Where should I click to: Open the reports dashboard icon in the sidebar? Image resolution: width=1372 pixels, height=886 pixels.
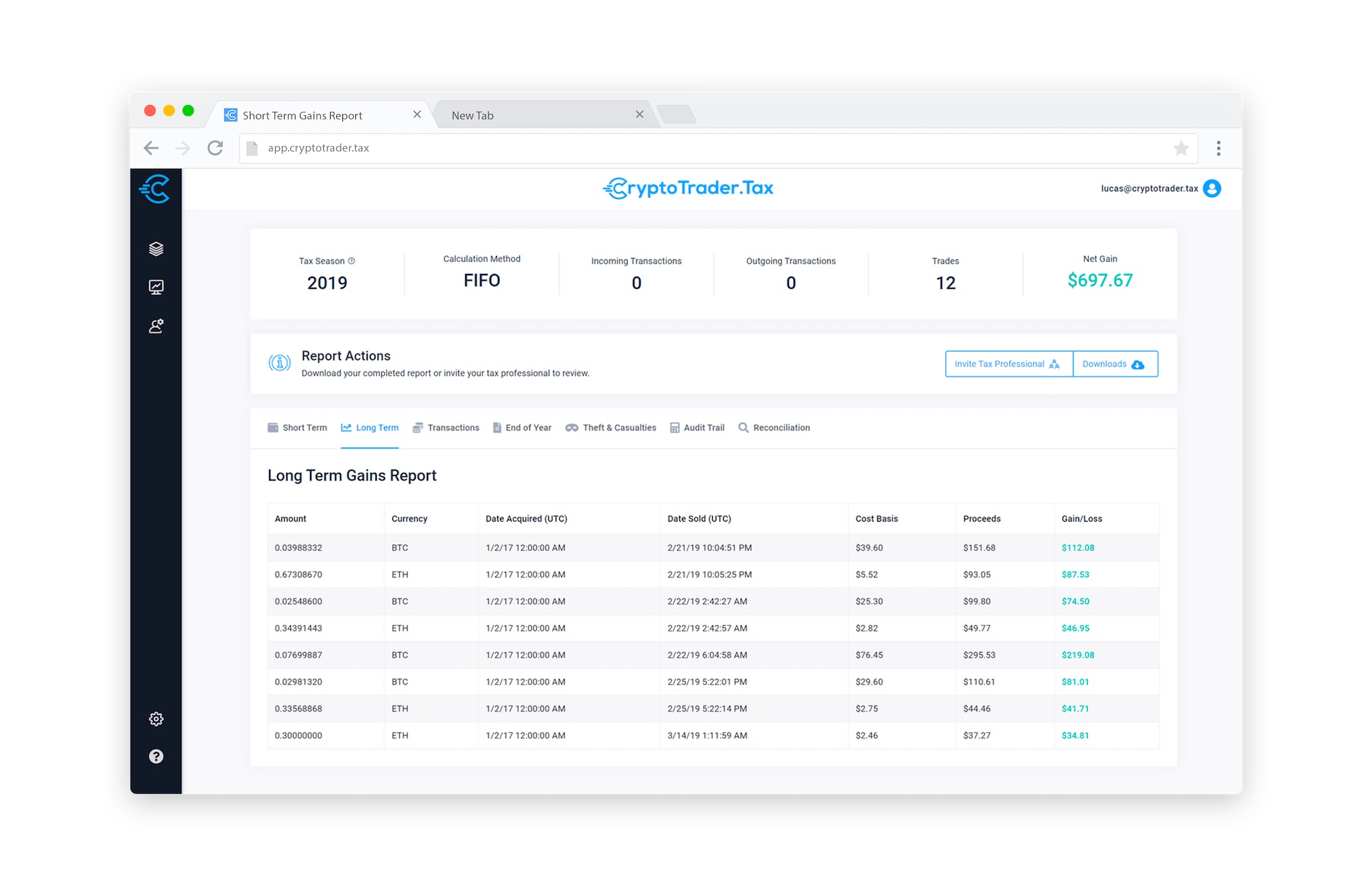tap(156, 287)
